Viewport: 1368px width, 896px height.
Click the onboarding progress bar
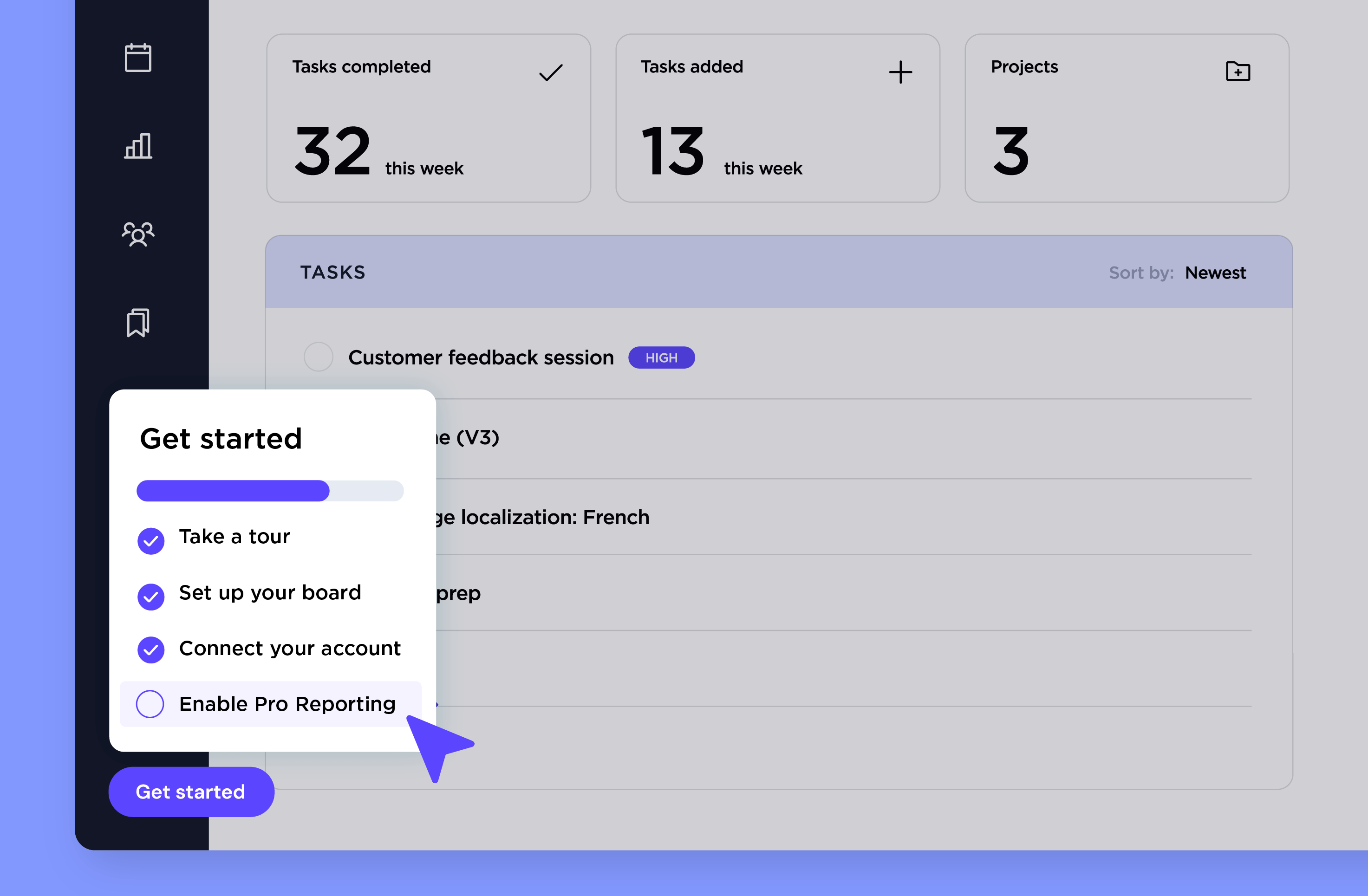pos(270,491)
